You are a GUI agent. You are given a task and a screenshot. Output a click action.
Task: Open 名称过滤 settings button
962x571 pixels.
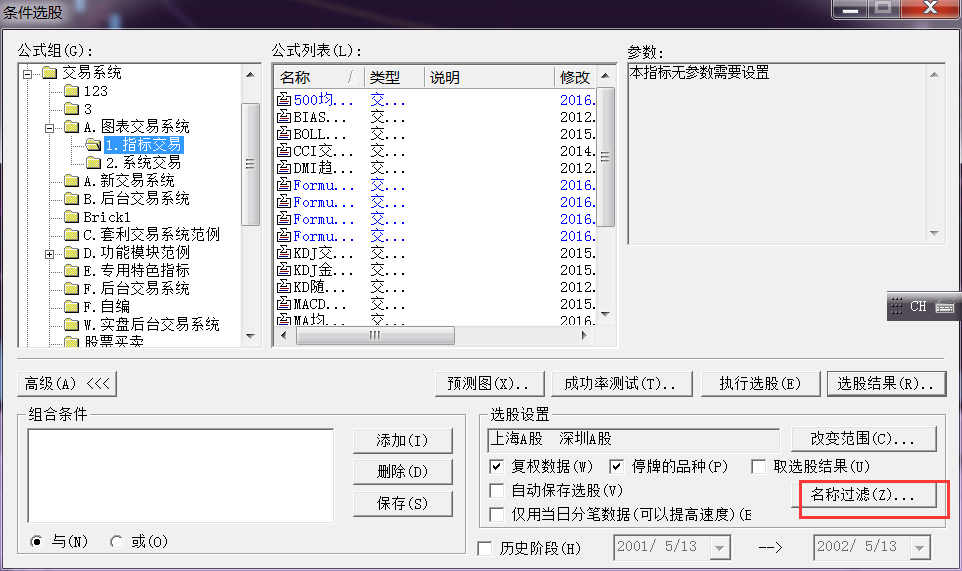pos(862,495)
